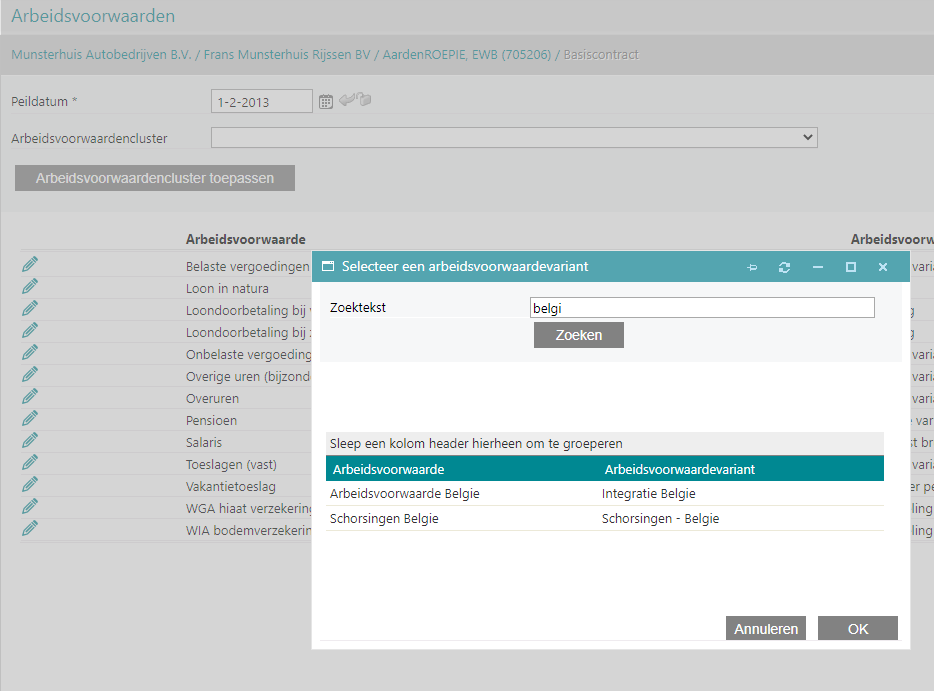Sort by Arbeidsvoorwaardevariant column header

point(680,469)
